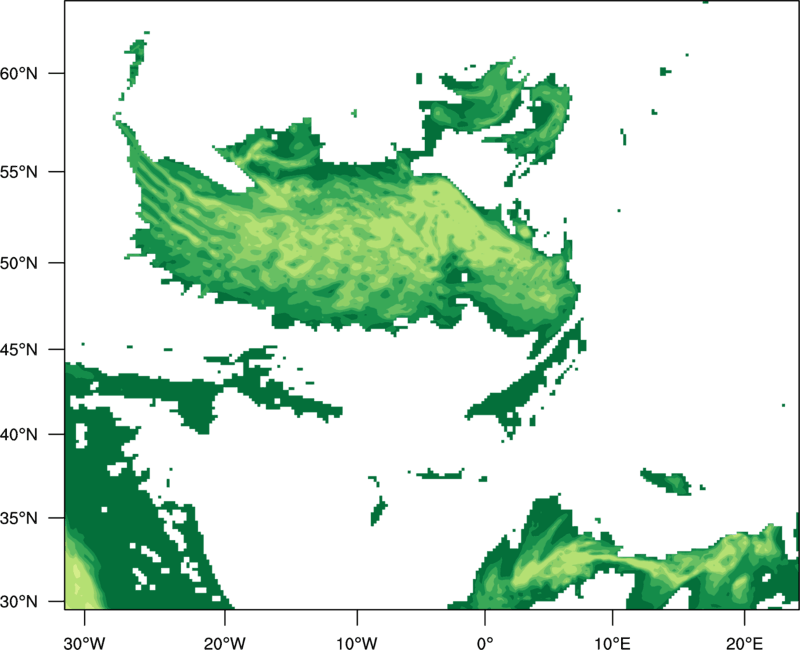The width and height of the screenshot is (800, 650).
Task: Click the 30°W longitude label
Action: [x=84, y=643]
